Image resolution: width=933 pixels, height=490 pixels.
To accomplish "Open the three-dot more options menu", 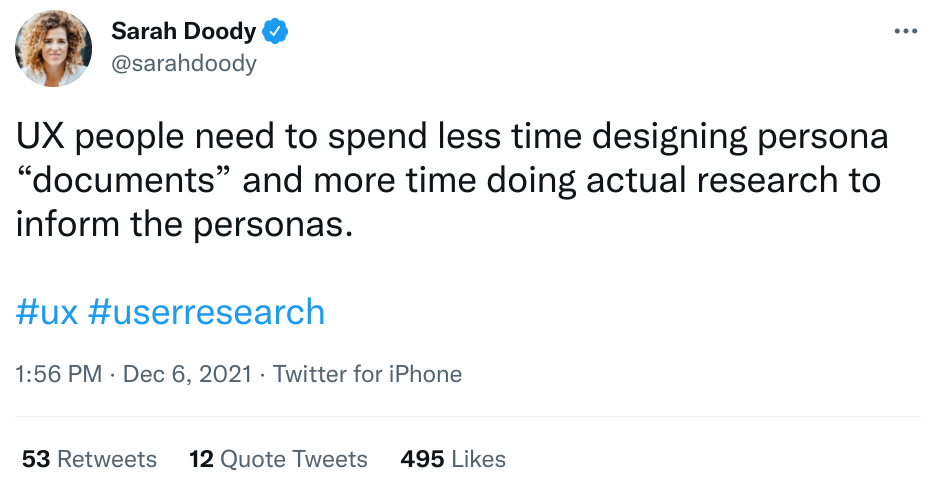I will (x=906, y=31).
